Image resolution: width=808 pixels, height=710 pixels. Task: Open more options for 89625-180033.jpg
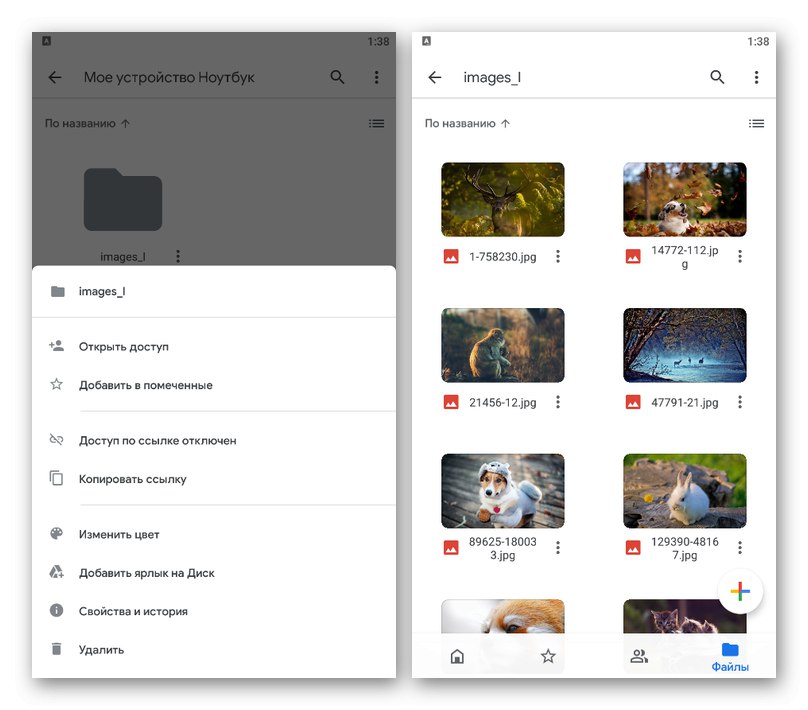pos(558,548)
